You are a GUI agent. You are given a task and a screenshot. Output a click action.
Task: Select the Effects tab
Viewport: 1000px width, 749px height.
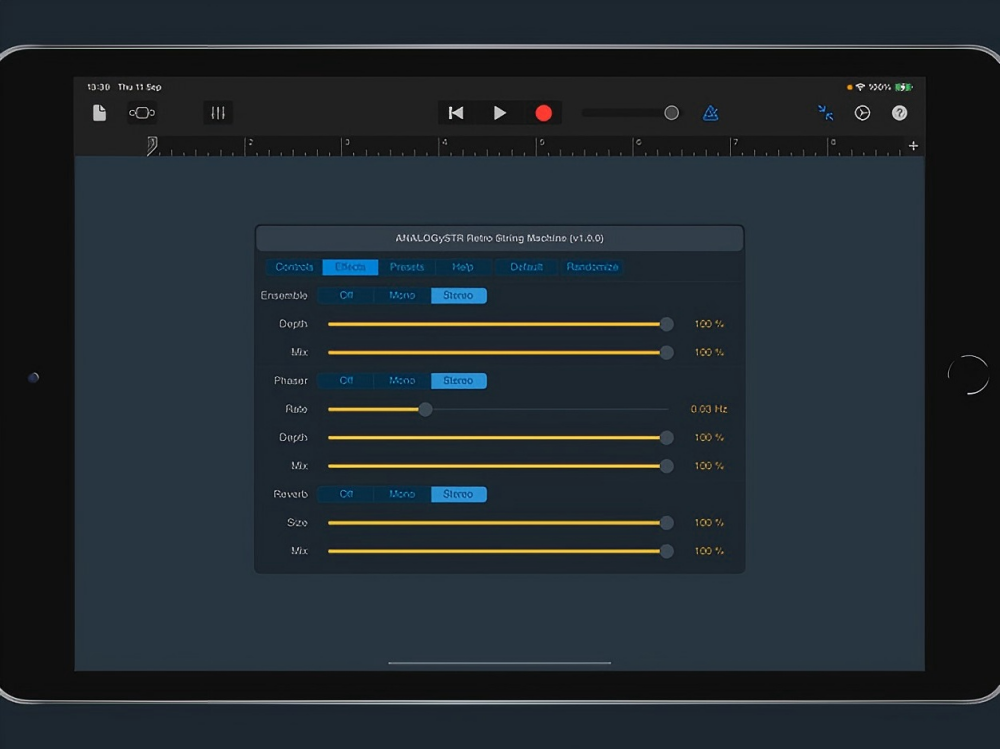[x=350, y=267]
